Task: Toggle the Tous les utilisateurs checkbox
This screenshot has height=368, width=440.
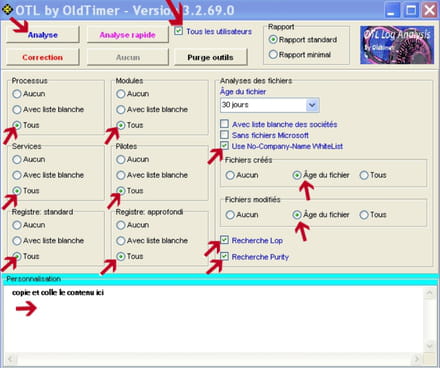Action: (x=179, y=31)
